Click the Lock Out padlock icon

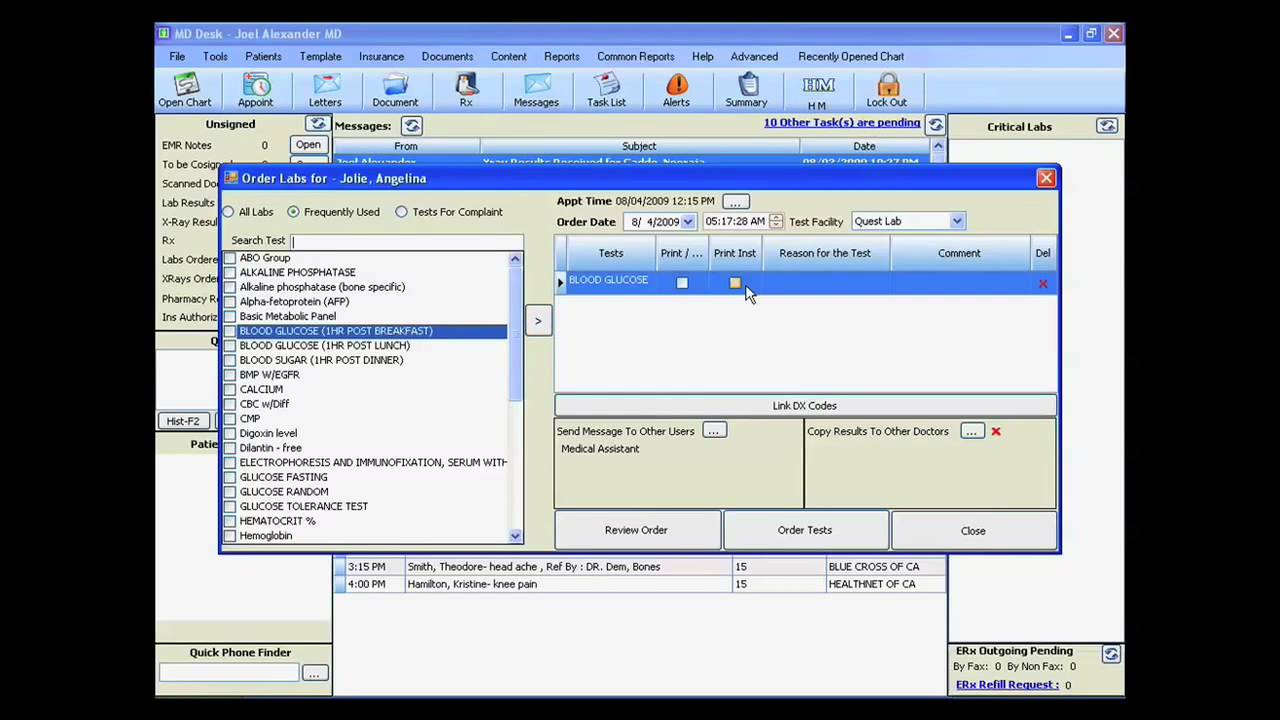887,90
